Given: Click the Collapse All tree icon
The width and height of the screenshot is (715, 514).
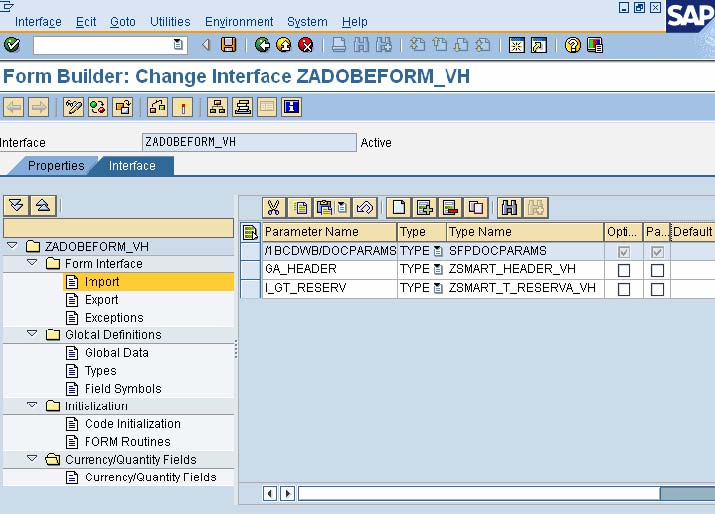Looking at the screenshot, I should tap(43, 206).
